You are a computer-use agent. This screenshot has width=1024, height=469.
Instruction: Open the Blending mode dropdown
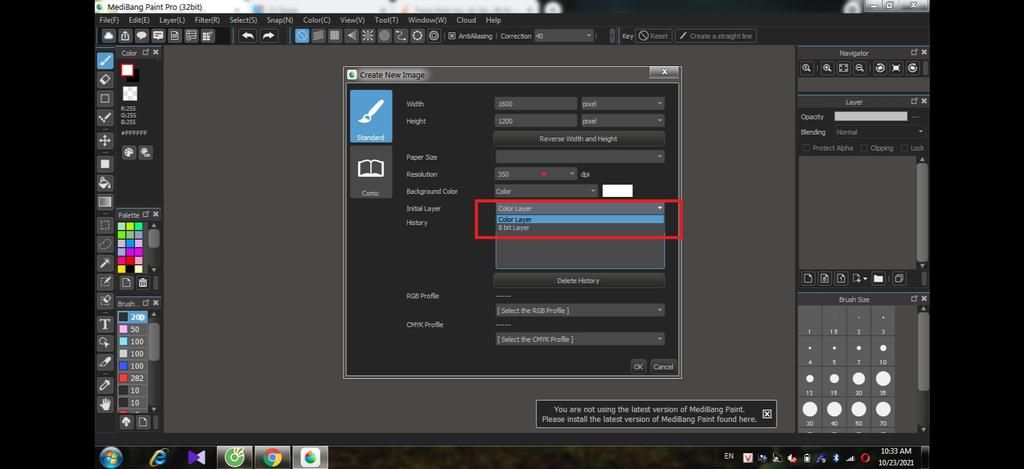879,132
